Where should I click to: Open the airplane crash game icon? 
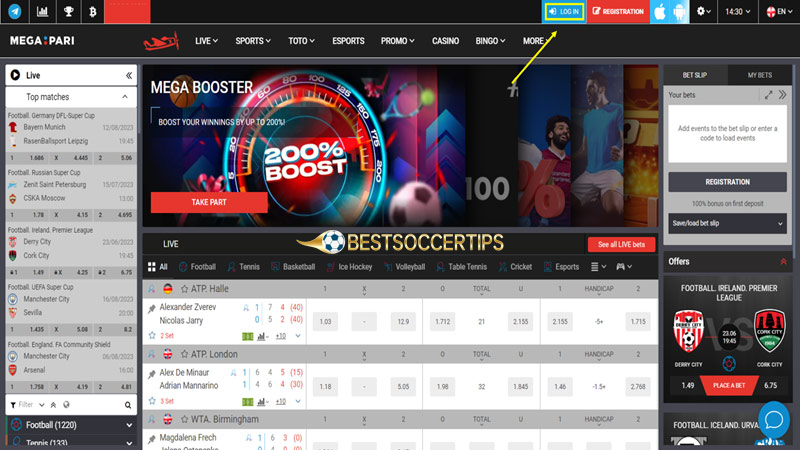click(161, 41)
